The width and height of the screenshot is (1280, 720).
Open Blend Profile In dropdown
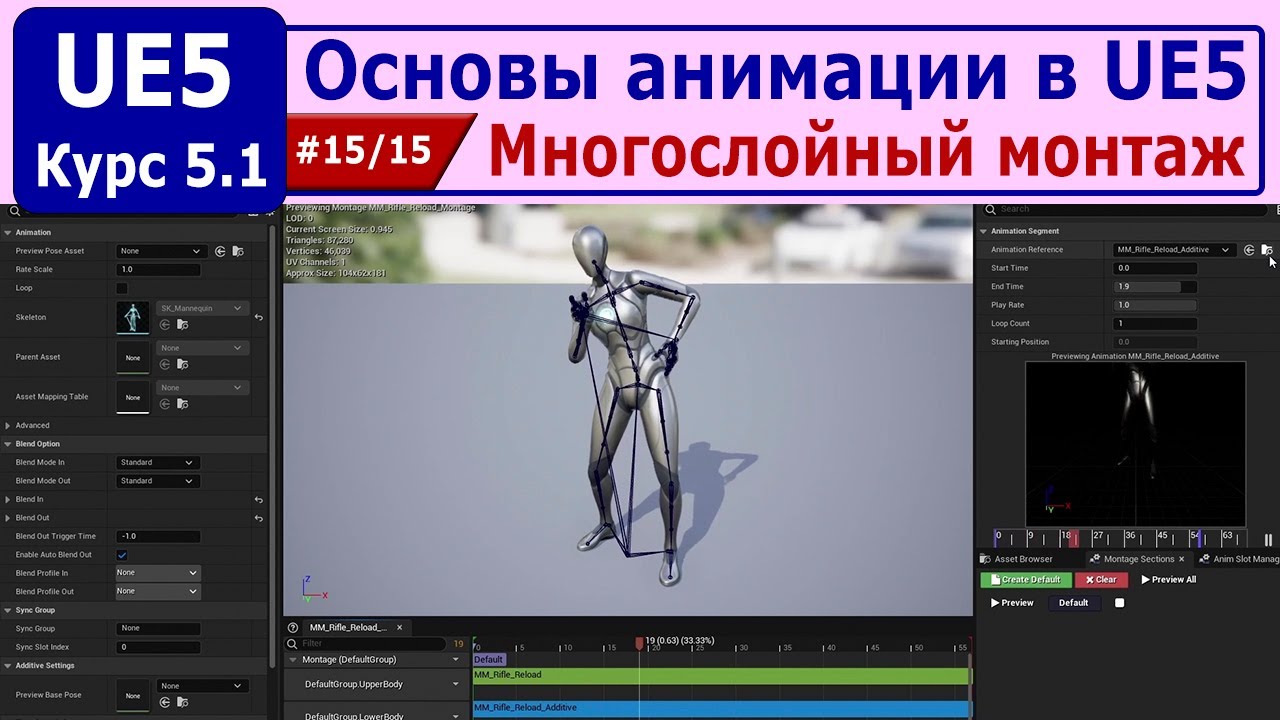(x=158, y=573)
